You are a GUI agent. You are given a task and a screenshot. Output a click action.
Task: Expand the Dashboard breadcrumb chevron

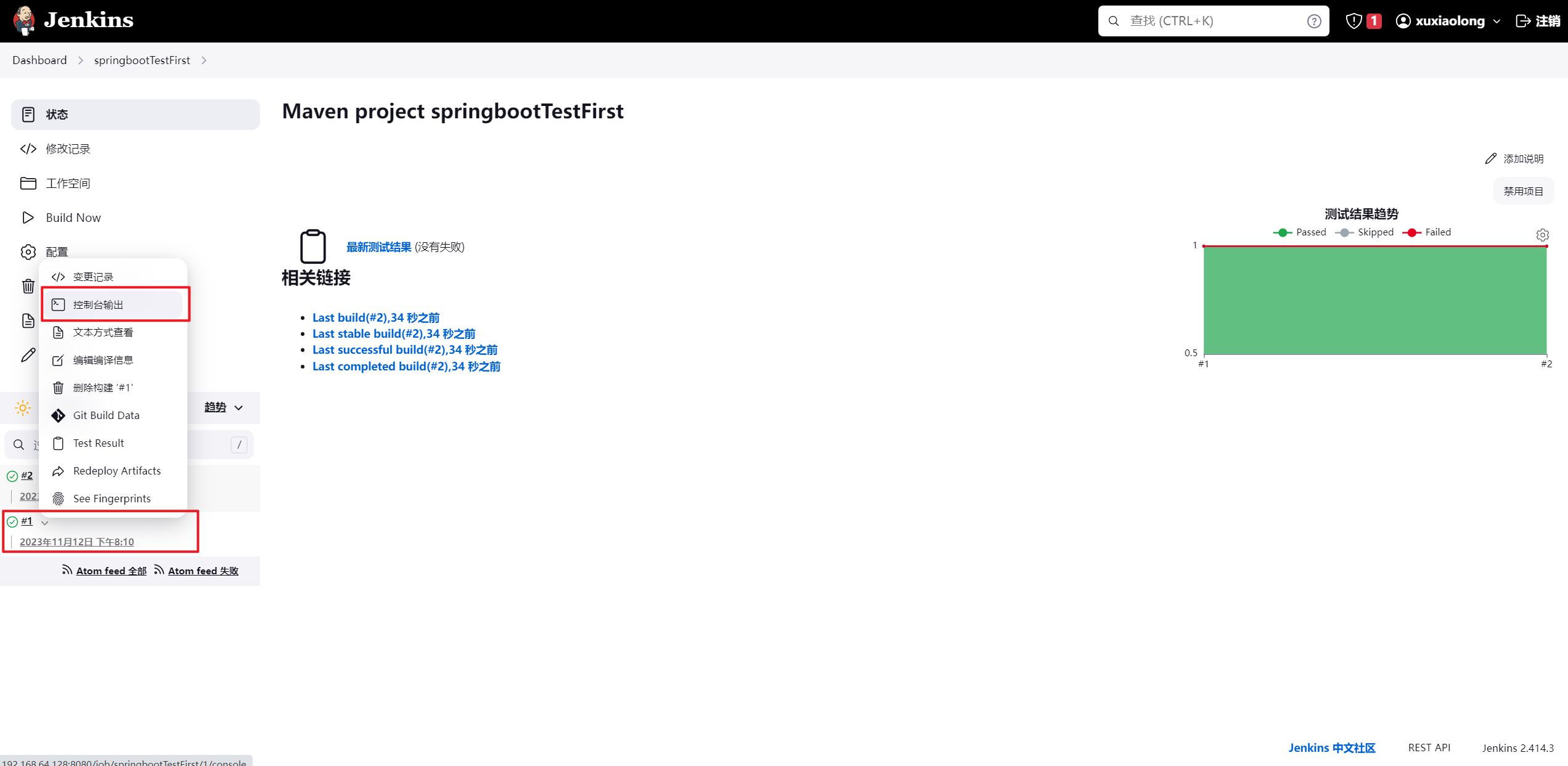coord(80,60)
